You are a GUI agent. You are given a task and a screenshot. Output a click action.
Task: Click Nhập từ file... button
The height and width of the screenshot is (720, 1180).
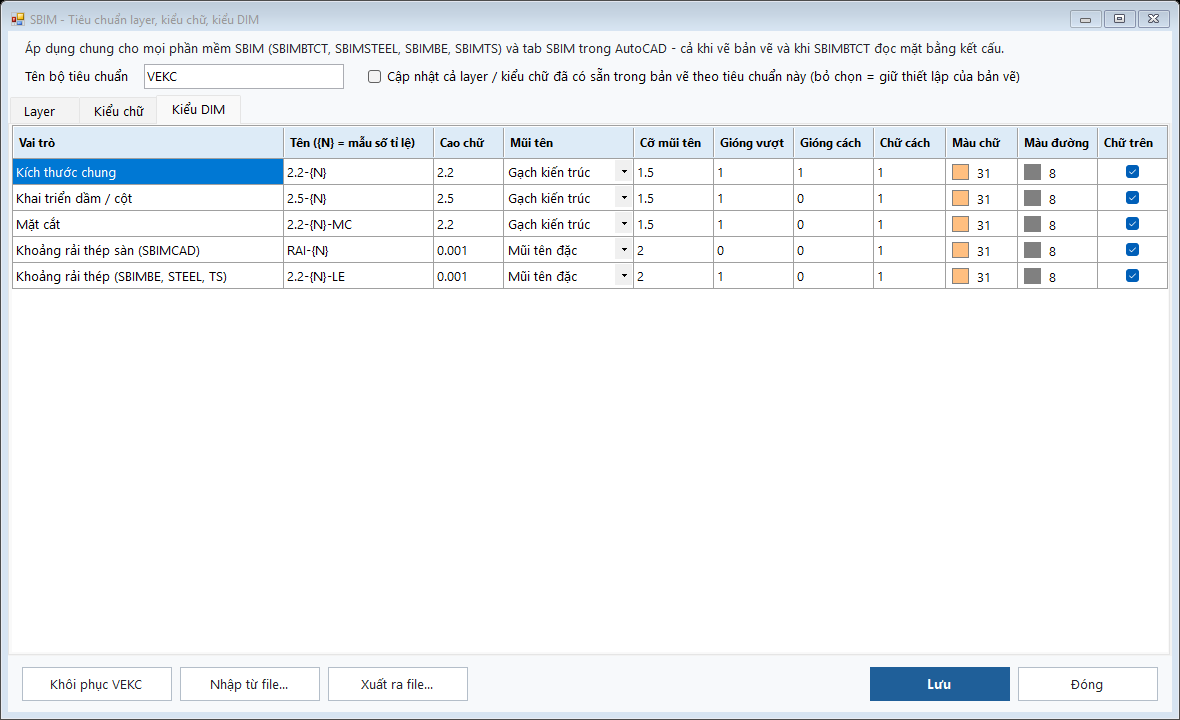(x=249, y=685)
